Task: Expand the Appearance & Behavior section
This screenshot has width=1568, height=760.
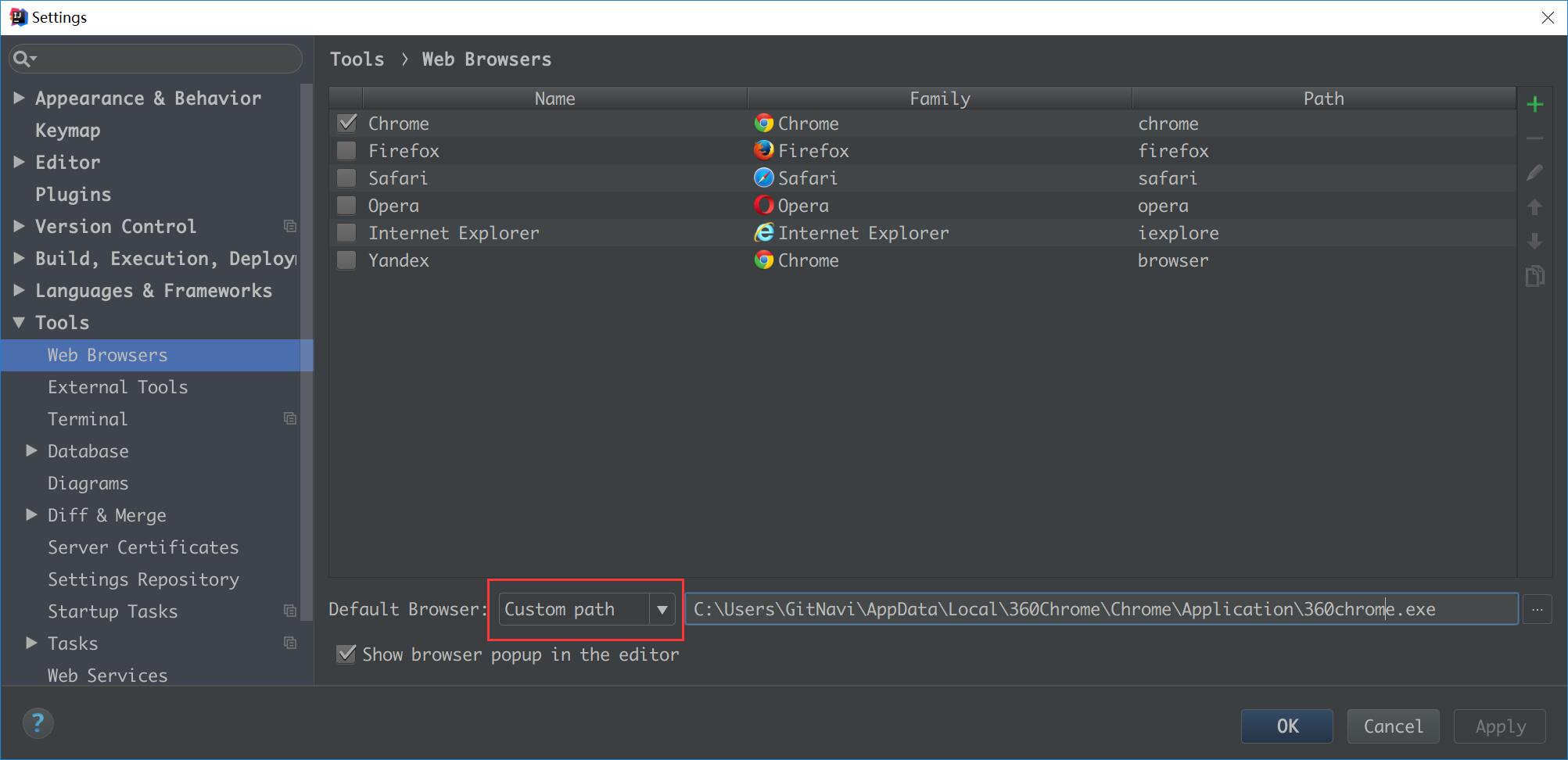Action: (19, 99)
